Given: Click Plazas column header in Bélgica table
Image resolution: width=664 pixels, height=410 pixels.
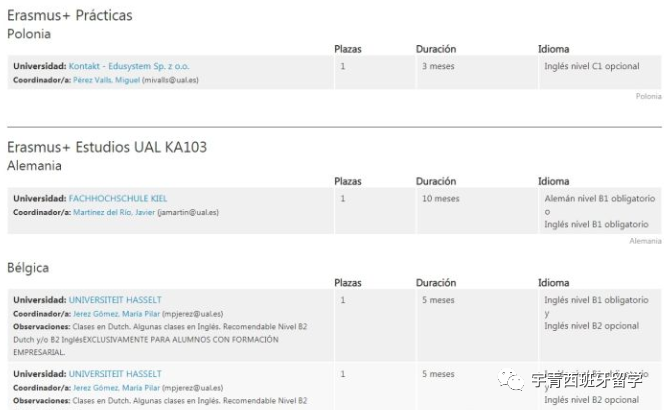Looking at the screenshot, I should (x=348, y=283).
